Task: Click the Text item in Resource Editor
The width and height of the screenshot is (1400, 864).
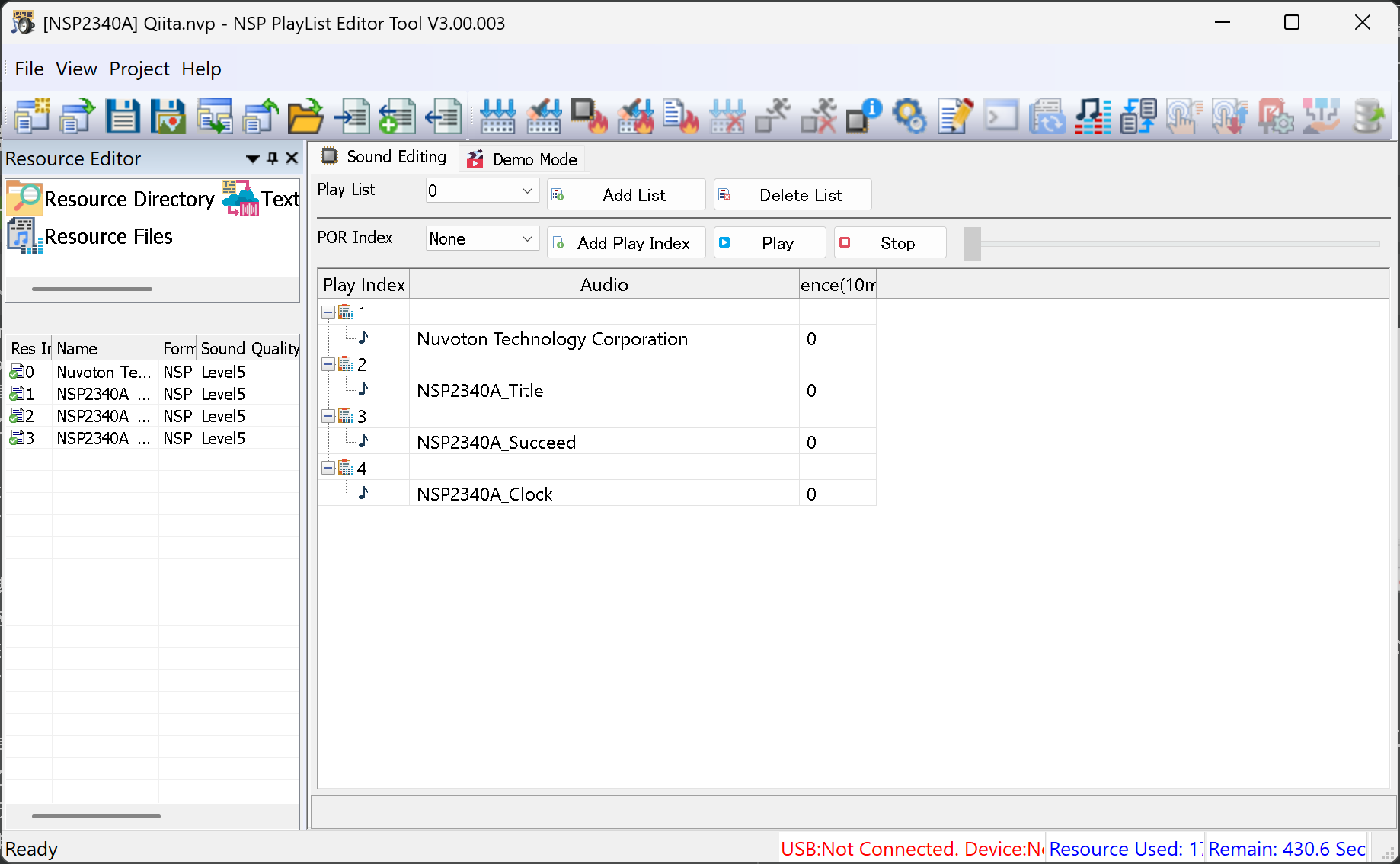Action: tap(261, 199)
